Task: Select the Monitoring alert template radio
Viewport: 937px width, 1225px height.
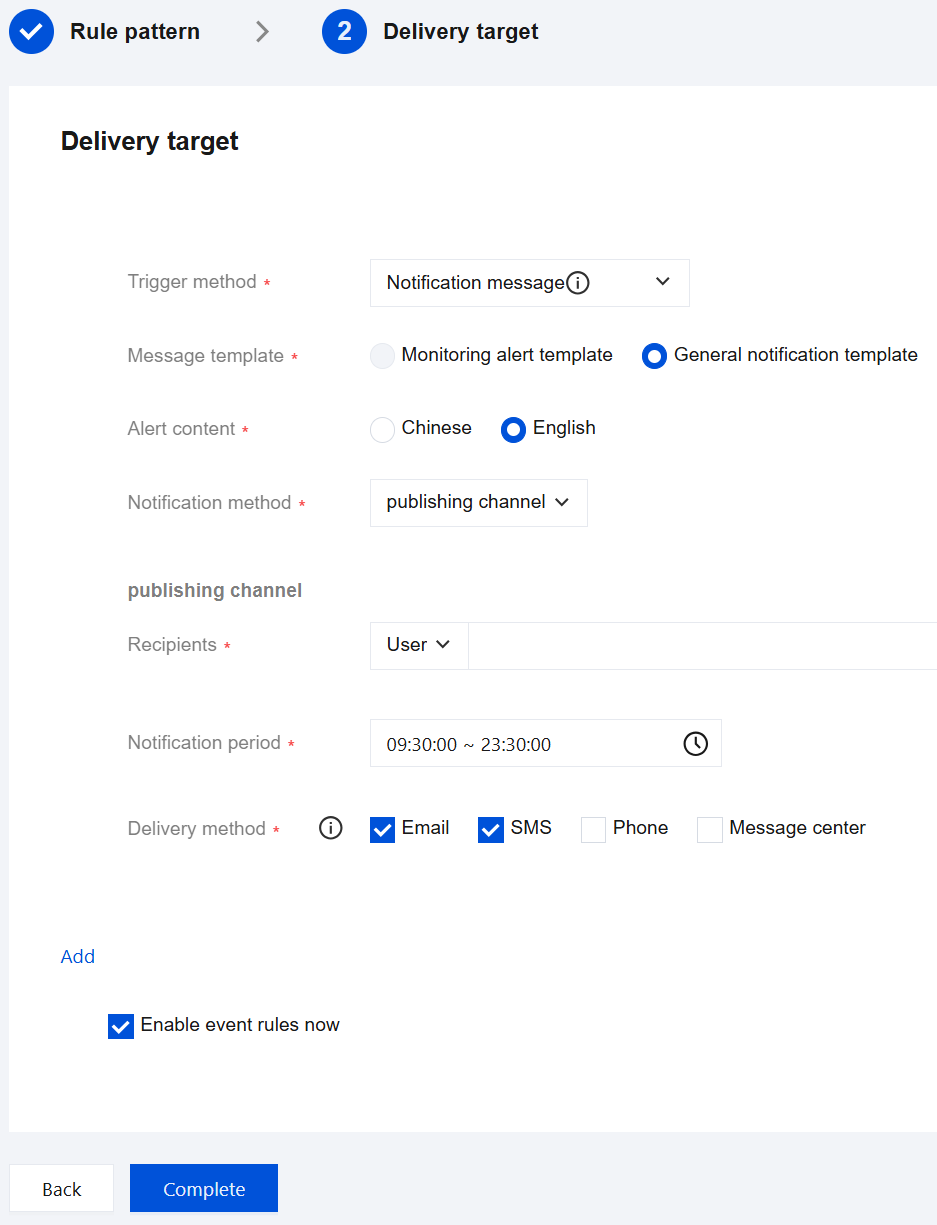Action: pos(383,355)
